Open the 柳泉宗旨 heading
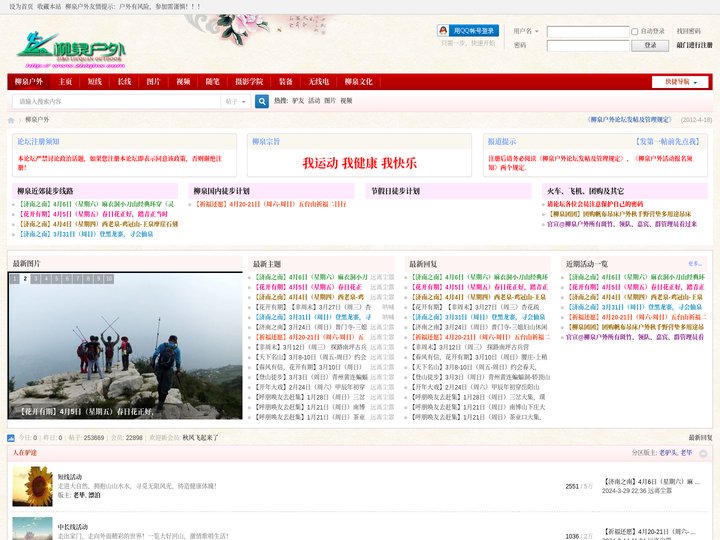This screenshot has height=540, width=720. (266, 141)
